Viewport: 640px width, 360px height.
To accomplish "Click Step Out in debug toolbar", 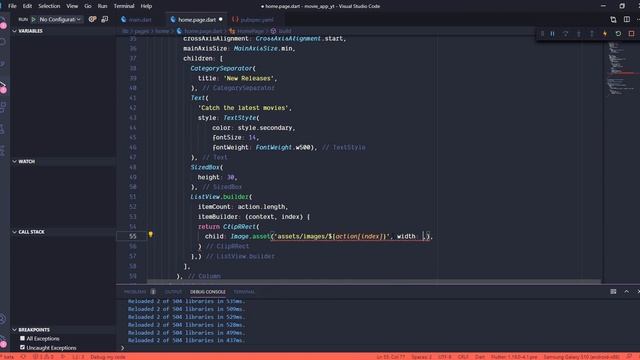I will pyautogui.click(x=591, y=34).
